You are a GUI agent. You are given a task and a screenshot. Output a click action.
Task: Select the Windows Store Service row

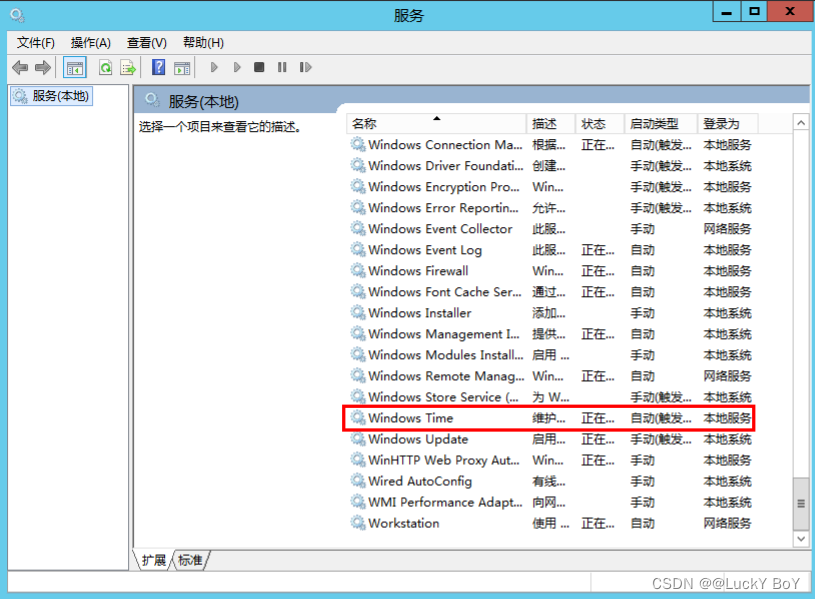[551, 397]
